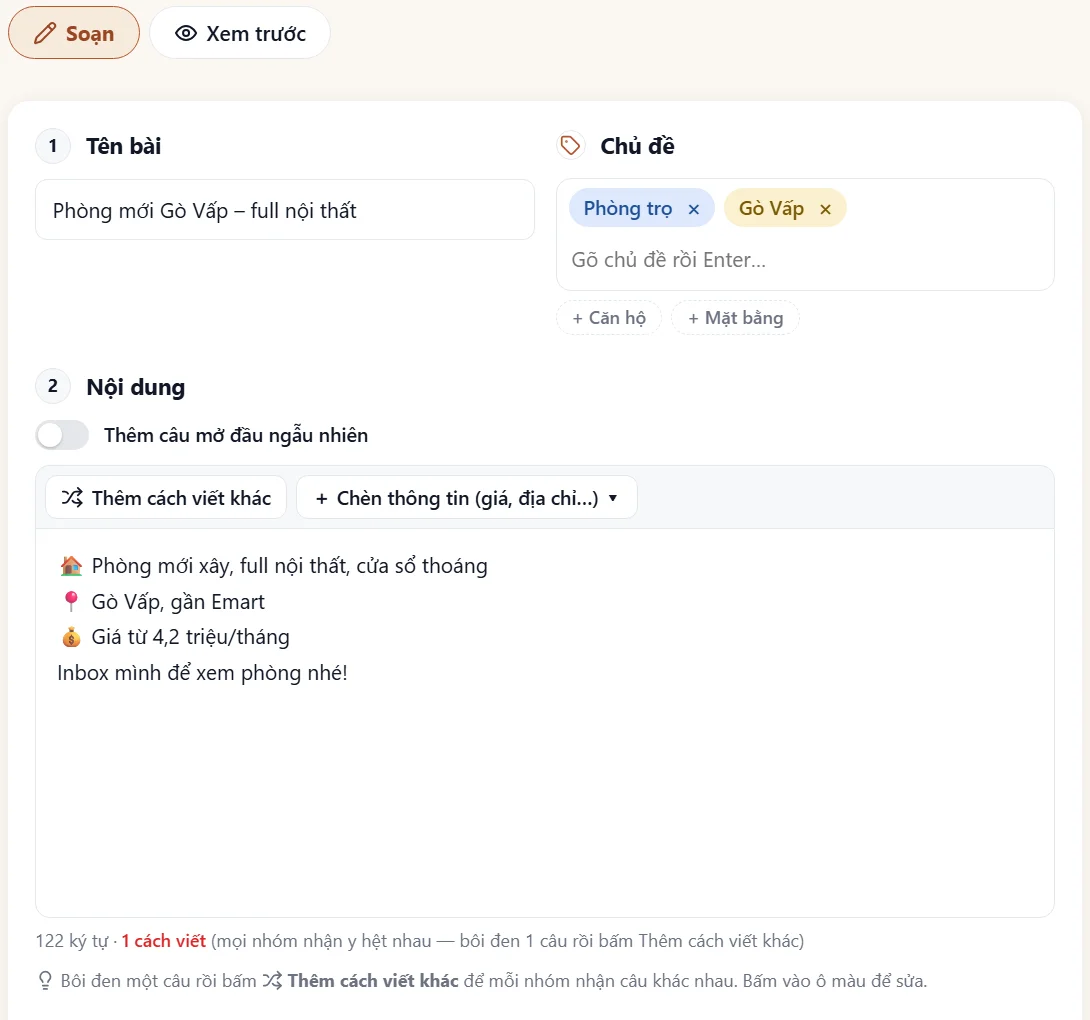Image resolution: width=1090 pixels, height=1020 pixels.
Task: Click text 'Gò Vấp, gần Emart'
Action: coord(178,602)
